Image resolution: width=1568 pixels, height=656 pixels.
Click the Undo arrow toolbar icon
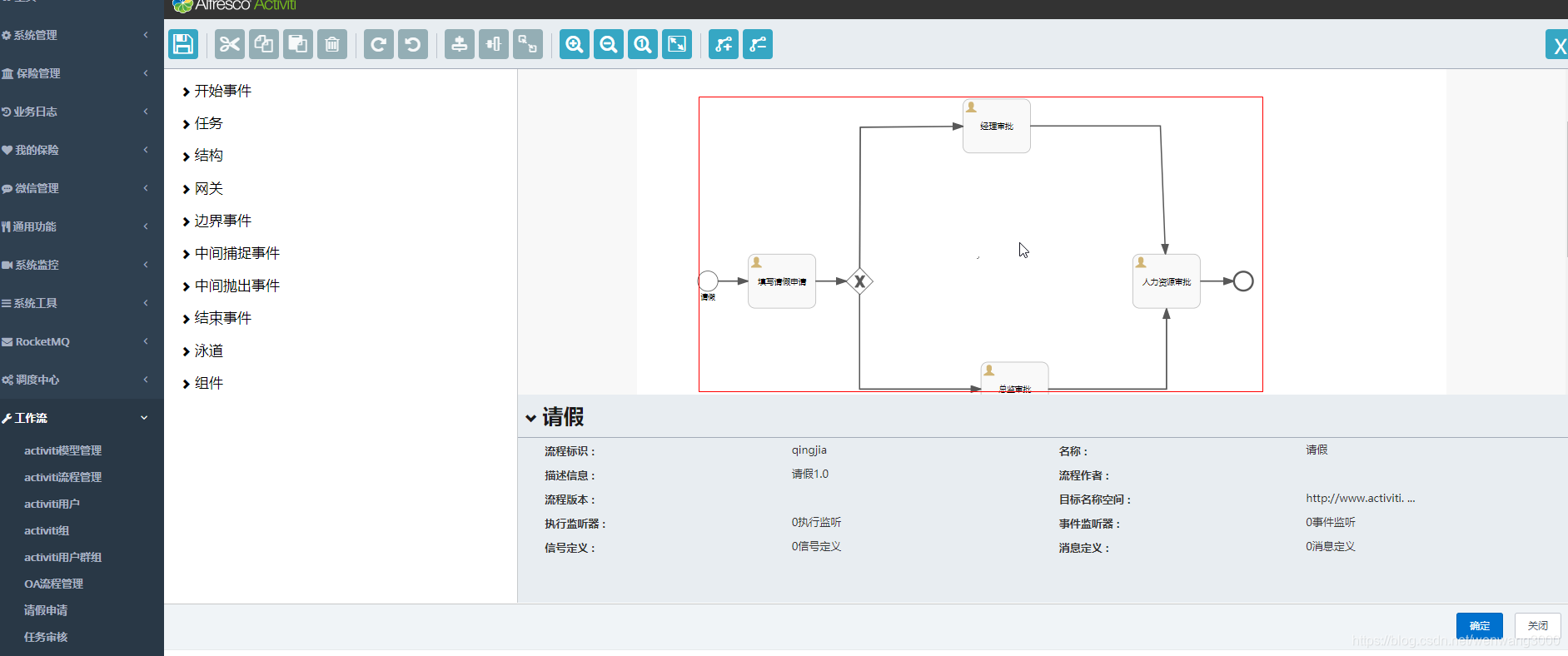[413, 44]
